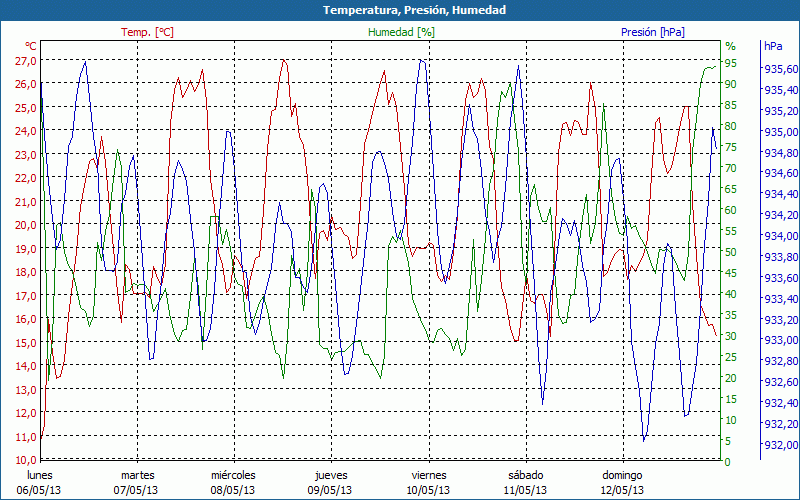The width and height of the screenshot is (800, 500).
Task: Select the red 'Temp. [°C]' legend label
Action: coord(147,32)
